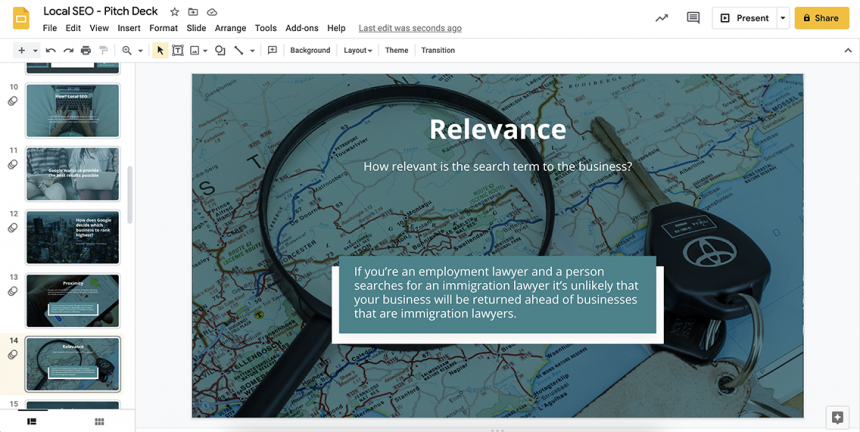The image size is (860, 432).
Task: Click the linked icon beside slide 14
Action: click(x=13, y=355)
